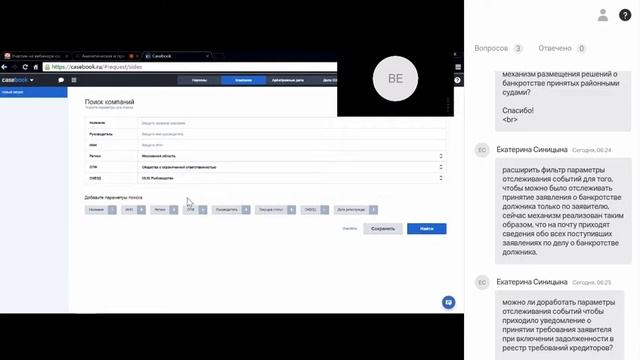Click the 'Поиск компаний' heading
Viewport: 640px width, 360px height.
point(109,102)
